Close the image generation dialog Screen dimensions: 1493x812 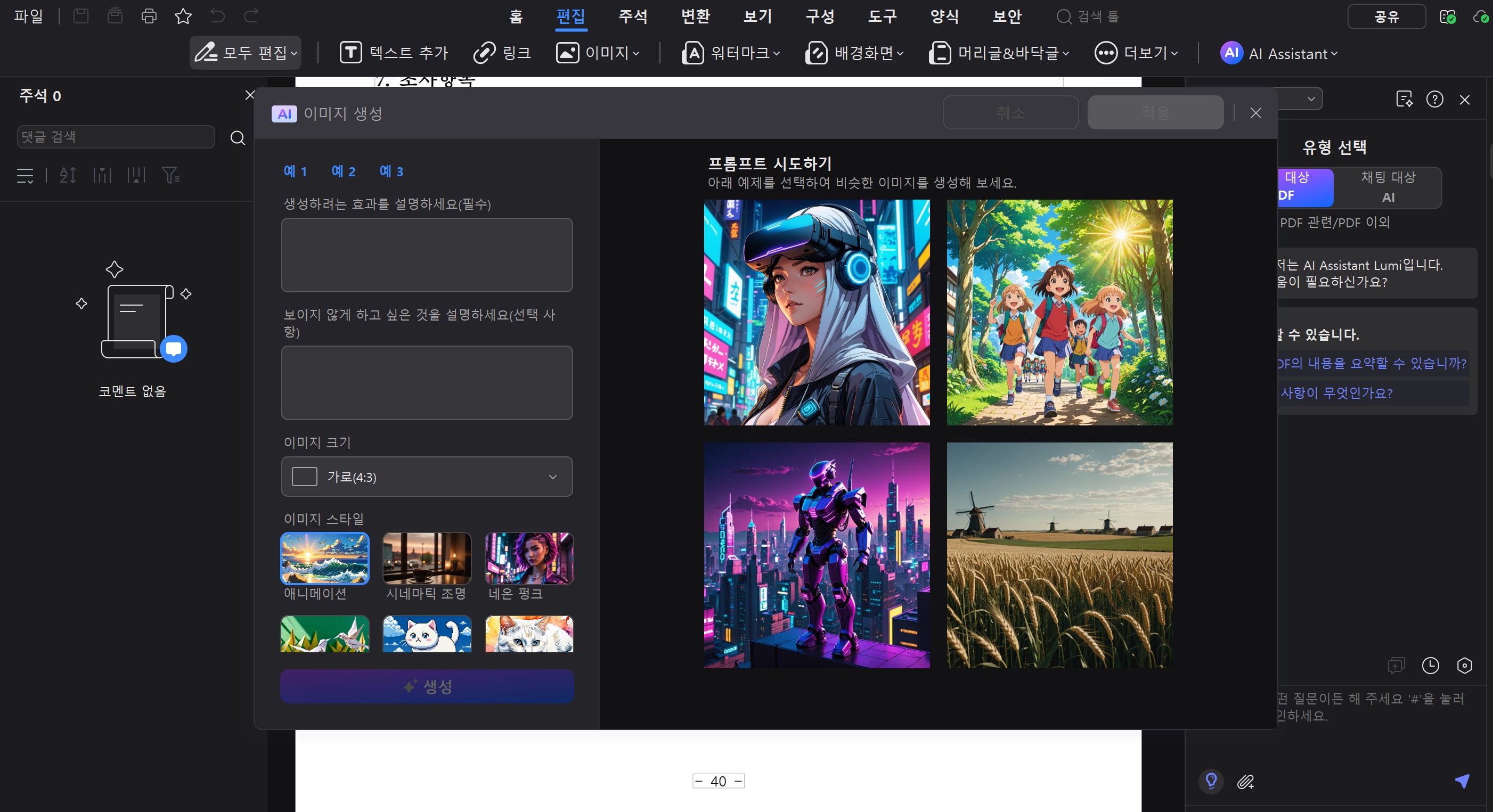[1255, 113]
